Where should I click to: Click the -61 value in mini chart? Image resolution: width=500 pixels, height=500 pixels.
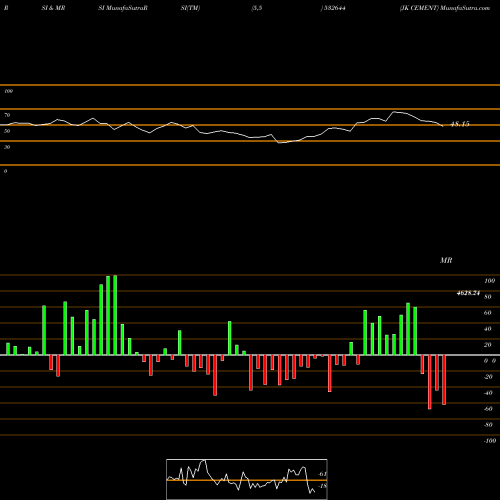pyautogui.click(x=322, y=474)
